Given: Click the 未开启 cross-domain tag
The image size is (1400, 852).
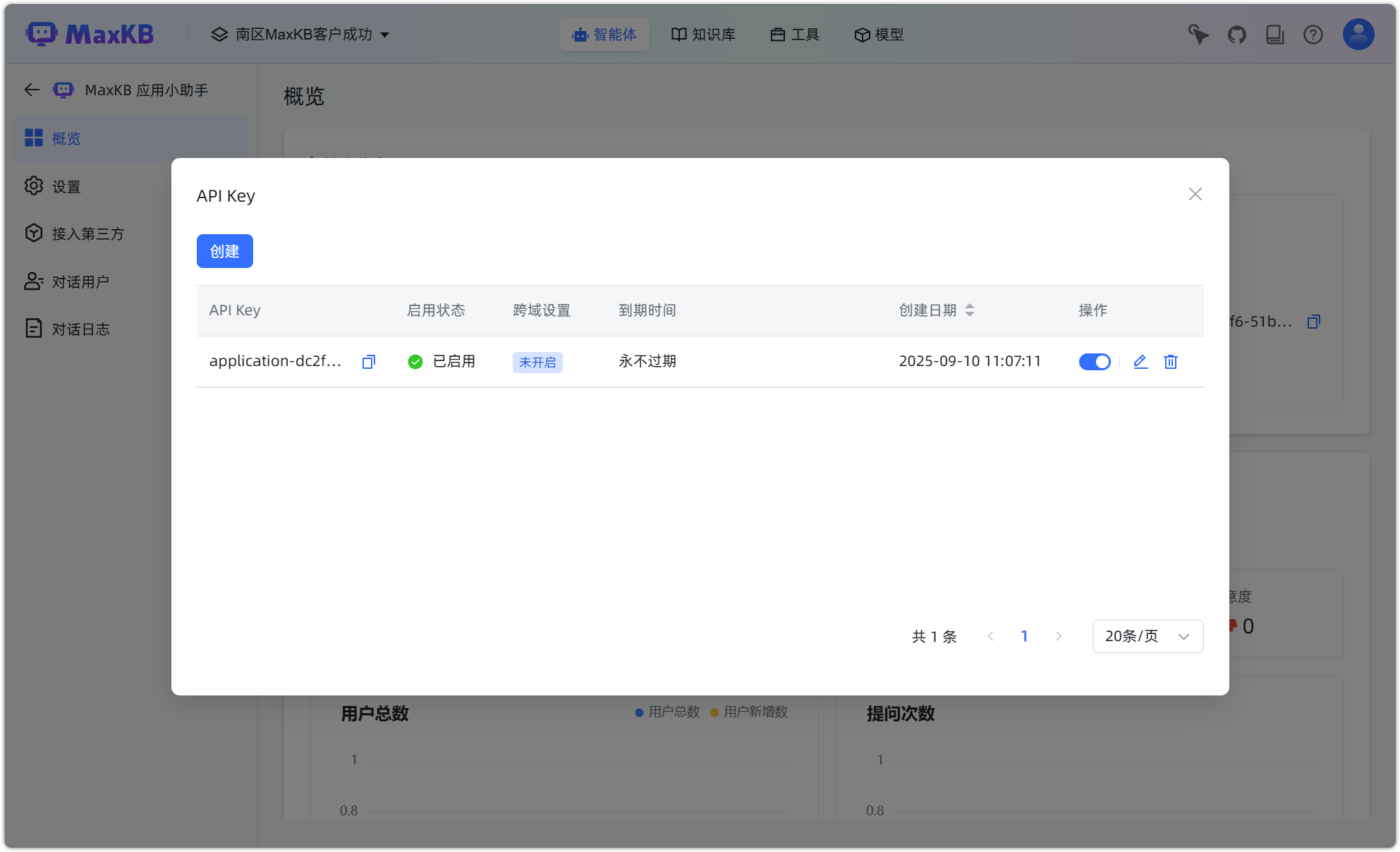Looking at the screenshot, I should (537, 363).
